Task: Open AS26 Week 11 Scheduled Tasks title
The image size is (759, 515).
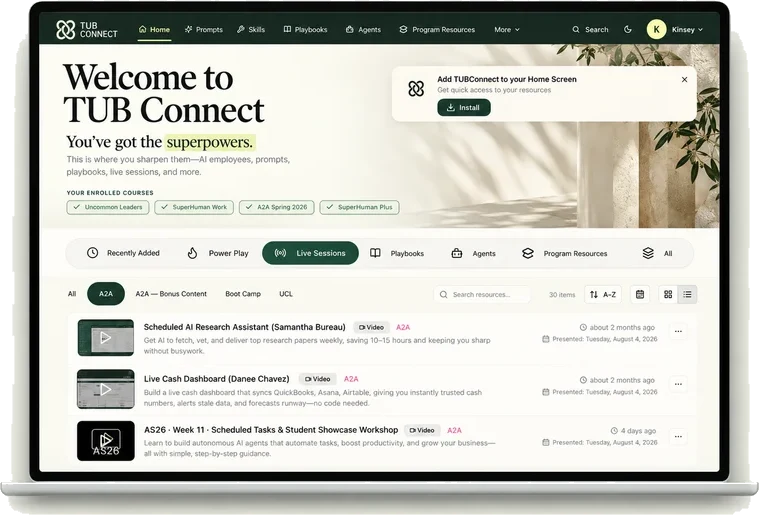Action: (271, 430)
